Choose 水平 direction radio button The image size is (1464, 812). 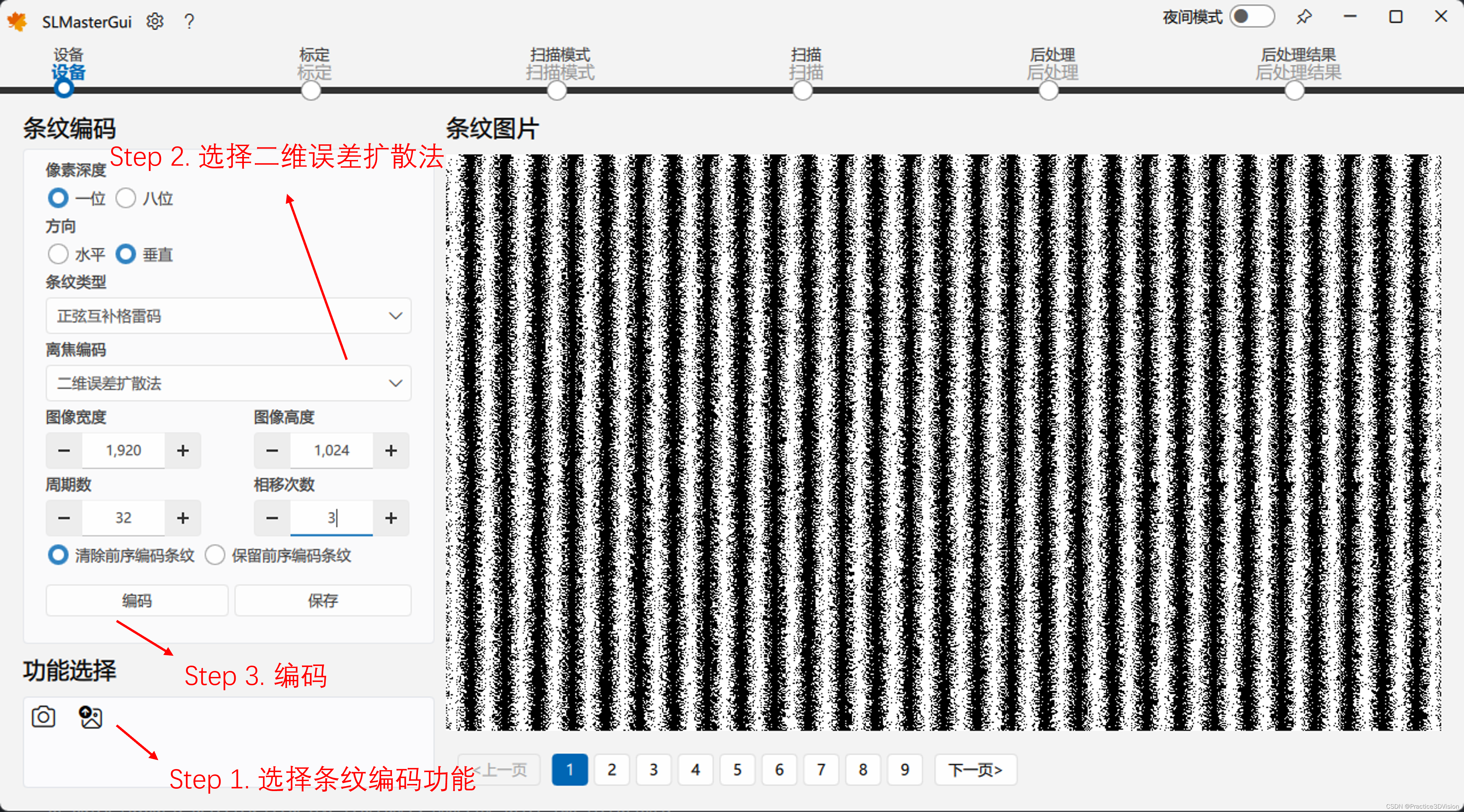[58, 254]
